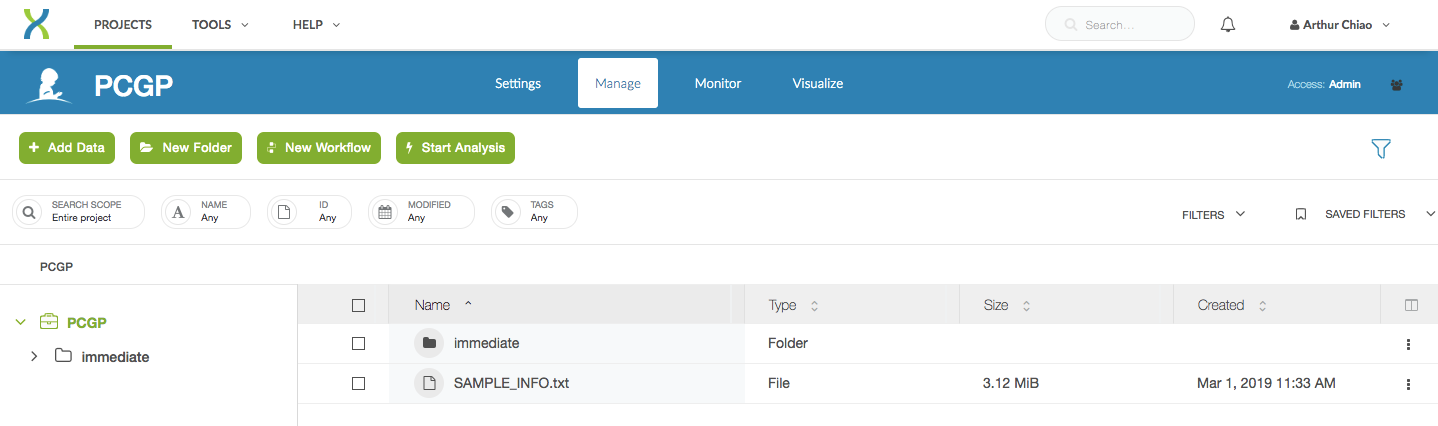Click the File type cell
The width and height of the screenshot is (1438, 426).
click(780, 383)
